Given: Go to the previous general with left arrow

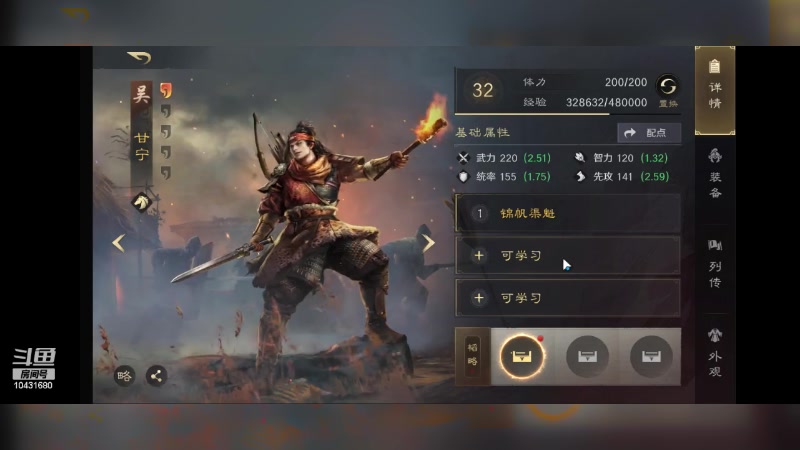Looking at the screenshot, I should click(x=118, y=243).
